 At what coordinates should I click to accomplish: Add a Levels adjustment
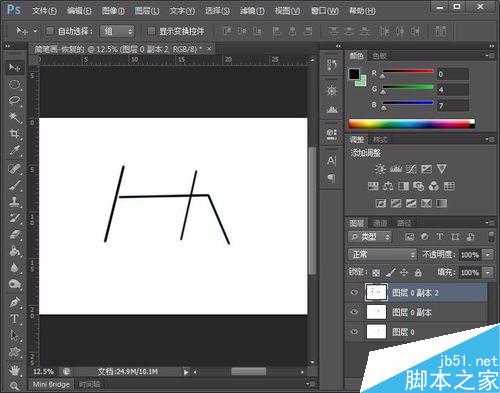(x=395, y=169)
